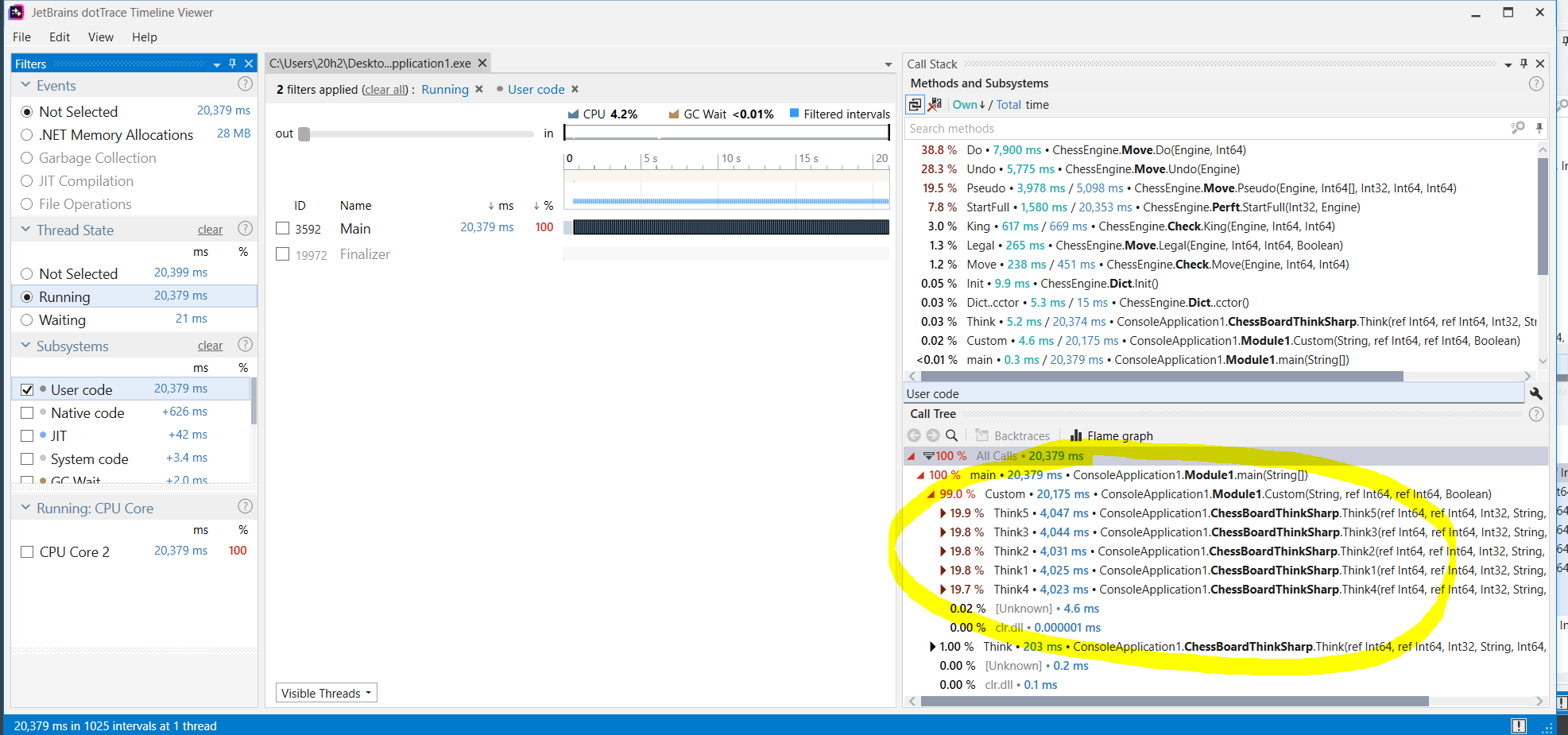Collapse the Thread State section
The width and height of the screenshot is (1568, 735).
tap(25, 230)
